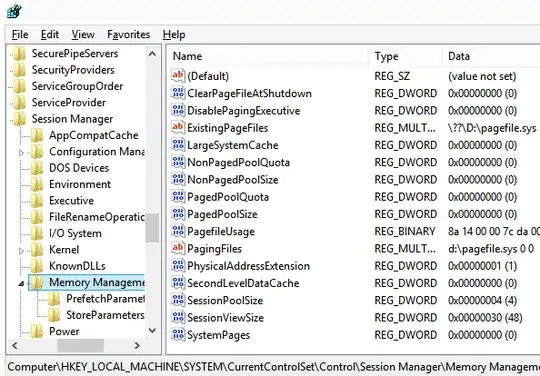Select the Memory Management key
This screenshot has width=540, height=376.
pos(97,282)
